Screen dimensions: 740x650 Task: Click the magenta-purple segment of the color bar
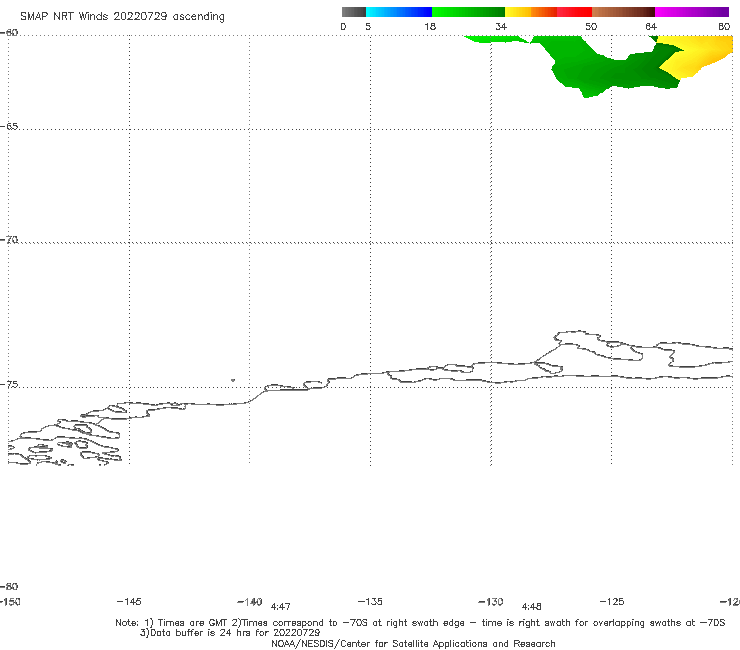(691, 12)
